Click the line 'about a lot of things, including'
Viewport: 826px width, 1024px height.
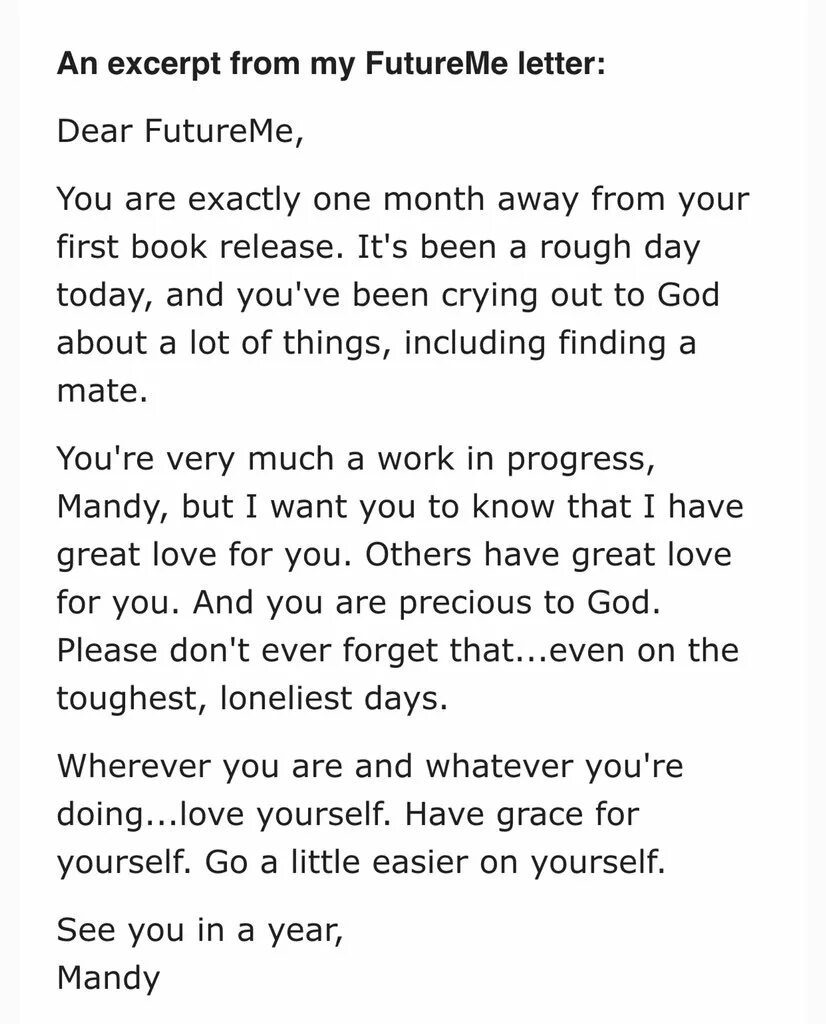[376, 344]
